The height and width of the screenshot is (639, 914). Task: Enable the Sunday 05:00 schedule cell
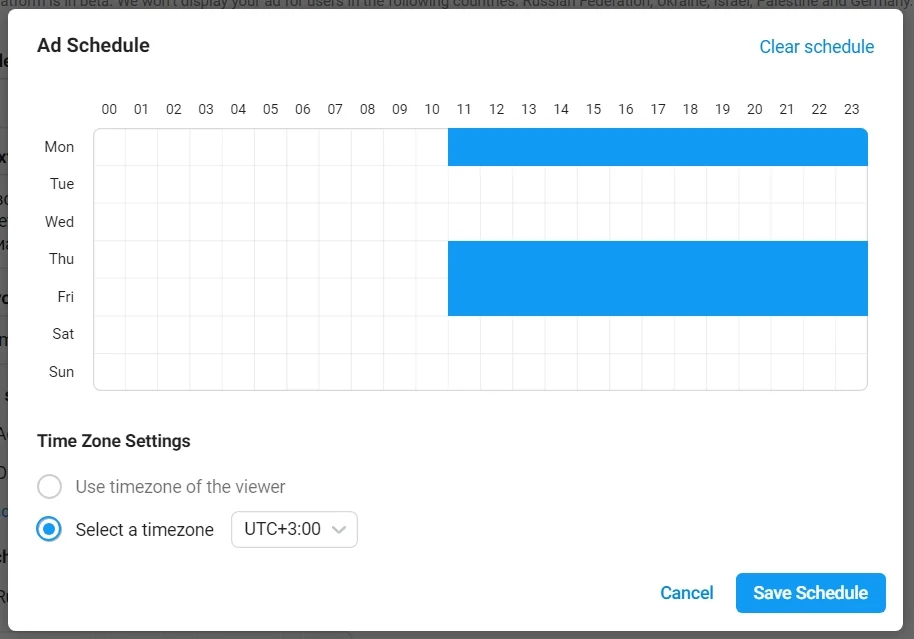click(271, 372)
